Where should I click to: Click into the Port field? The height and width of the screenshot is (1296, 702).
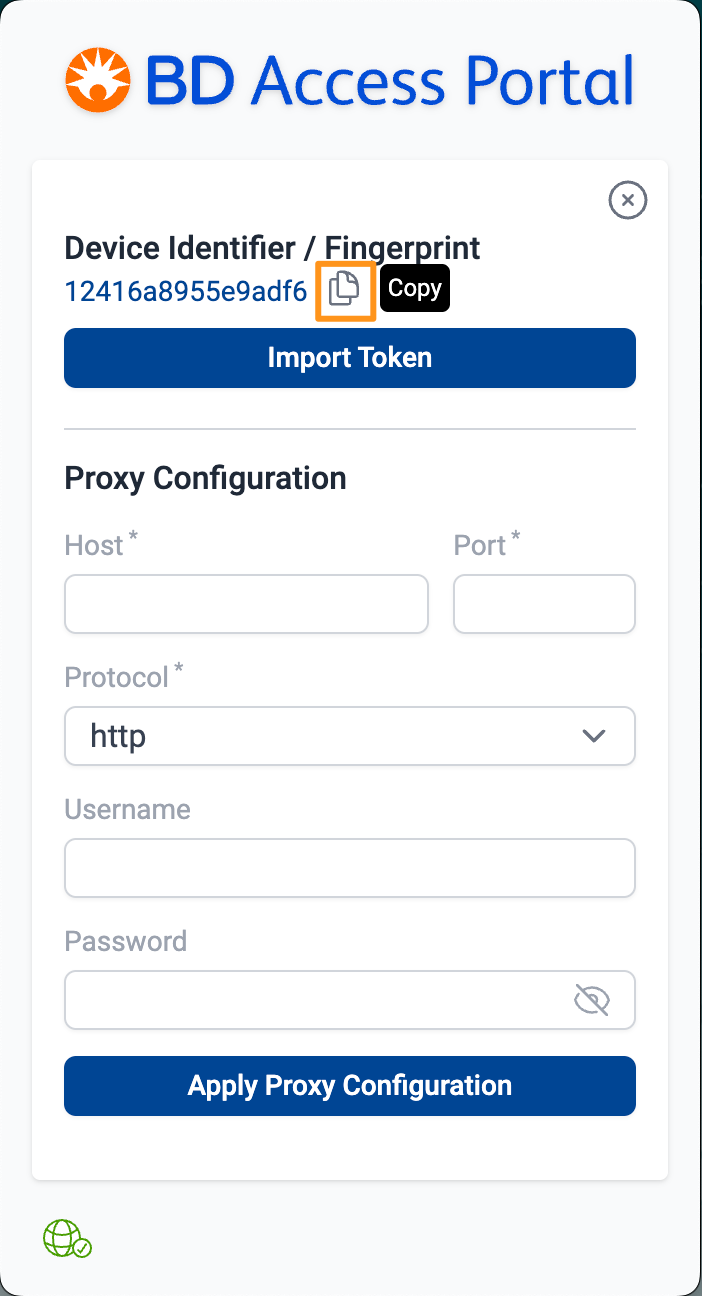point(544,604)
